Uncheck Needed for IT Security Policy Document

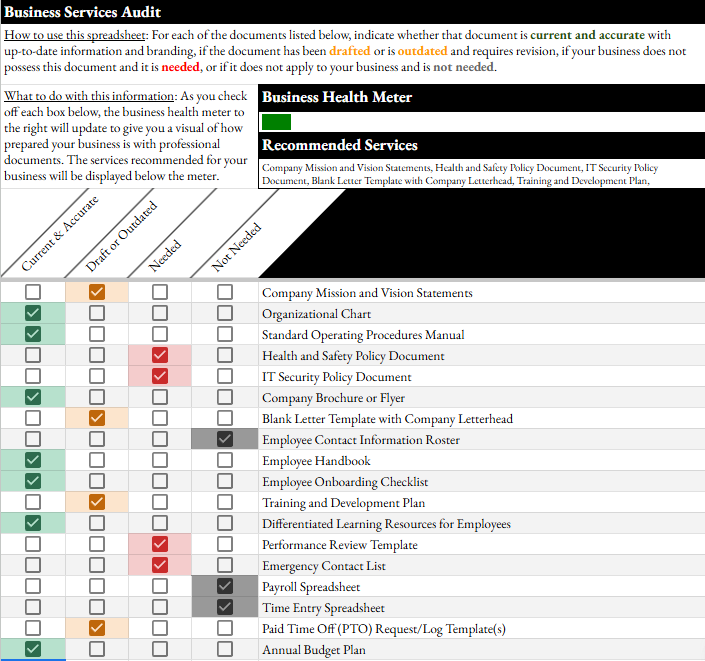[x=160, y=376]
